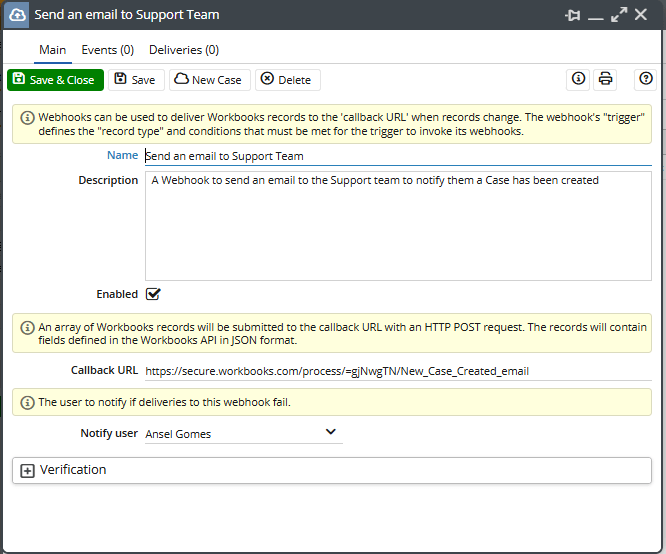Click the info icon in the top Webhooks banner
666x554 pixels.
click(26, 117)
